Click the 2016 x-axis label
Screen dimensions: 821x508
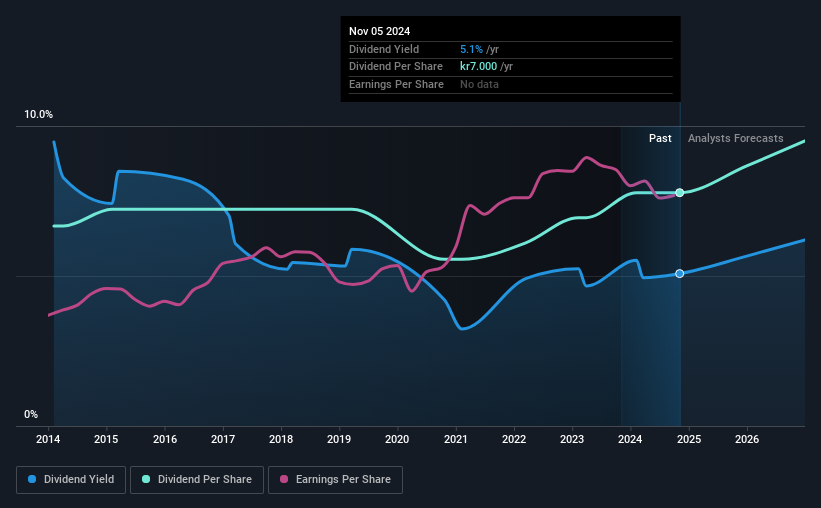point(165,439)
